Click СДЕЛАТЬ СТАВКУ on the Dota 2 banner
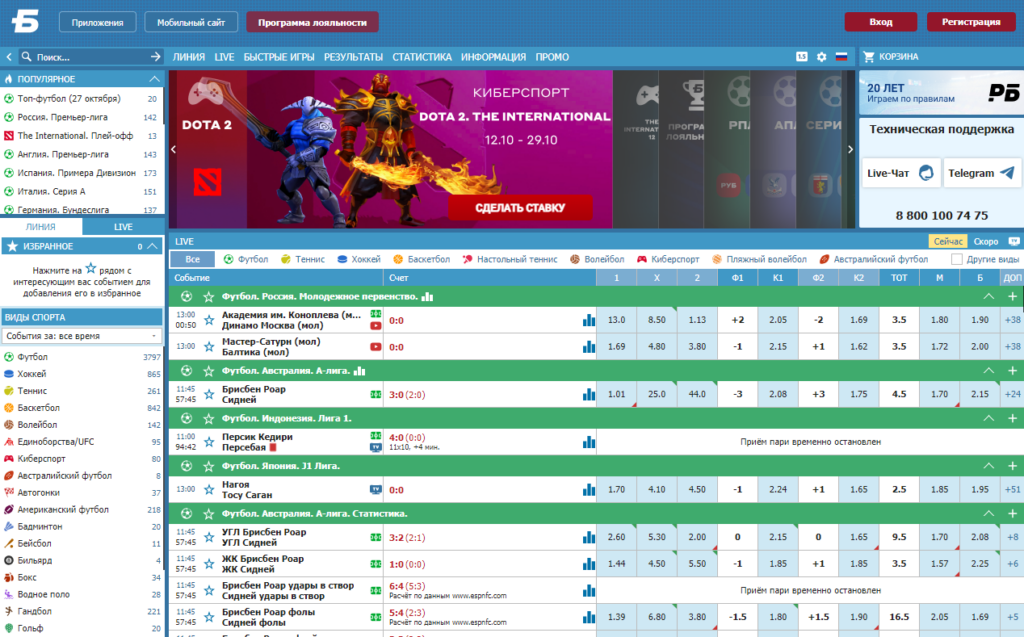The image size is (1024, 637). pos(520,208)
